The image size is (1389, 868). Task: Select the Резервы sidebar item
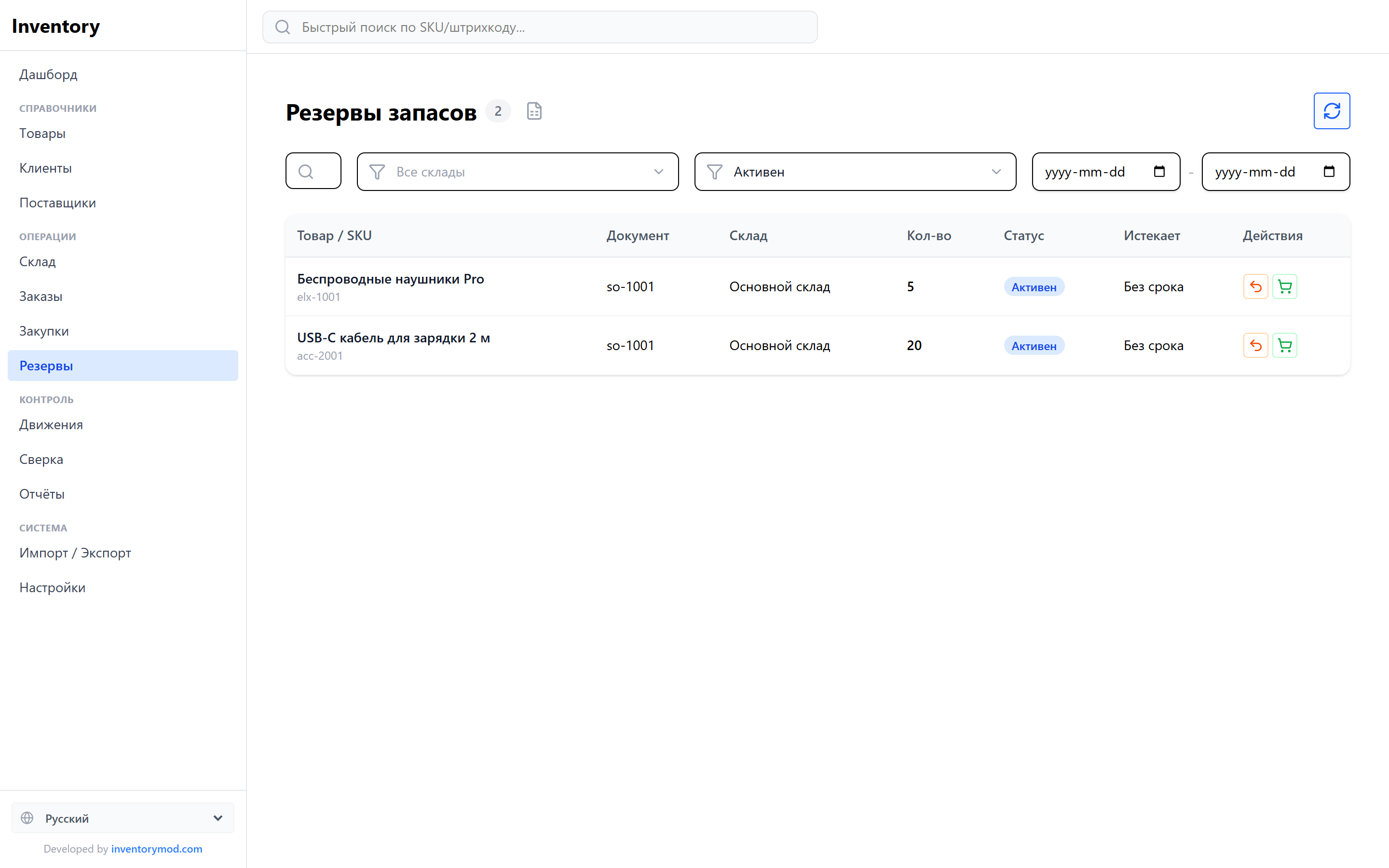pos(123,366)
